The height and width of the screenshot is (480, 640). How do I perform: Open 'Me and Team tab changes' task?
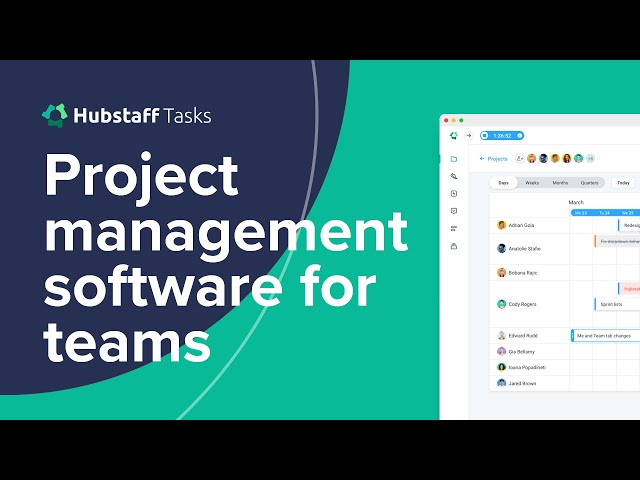(606, 336)
